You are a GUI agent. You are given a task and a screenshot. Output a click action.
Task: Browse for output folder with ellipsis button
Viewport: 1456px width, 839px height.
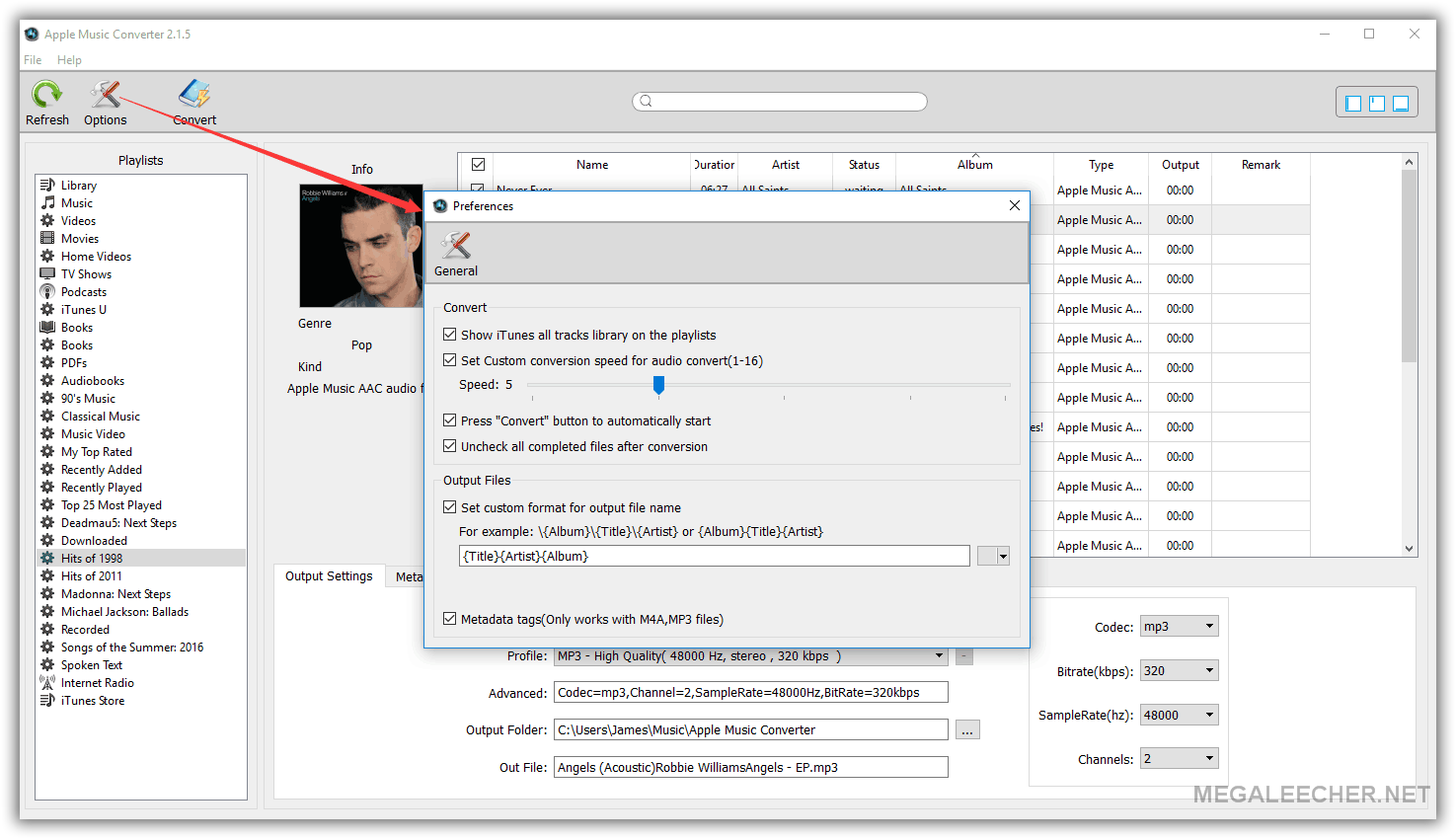coord(967,730)
